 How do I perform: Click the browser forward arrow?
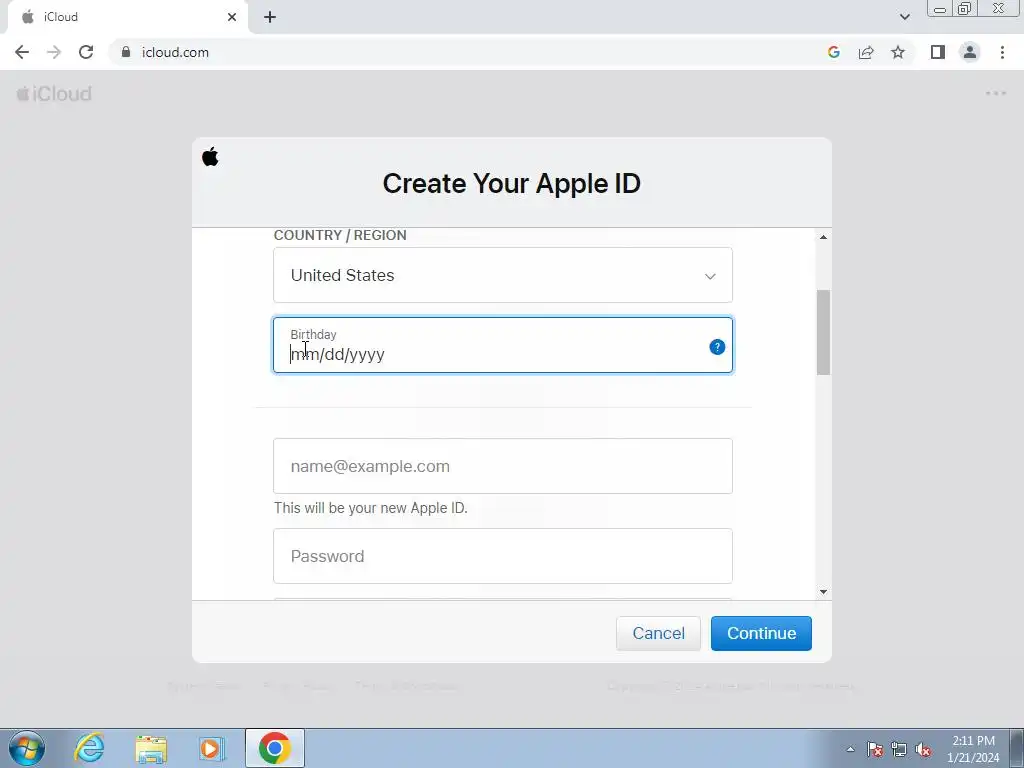point(54,52)
